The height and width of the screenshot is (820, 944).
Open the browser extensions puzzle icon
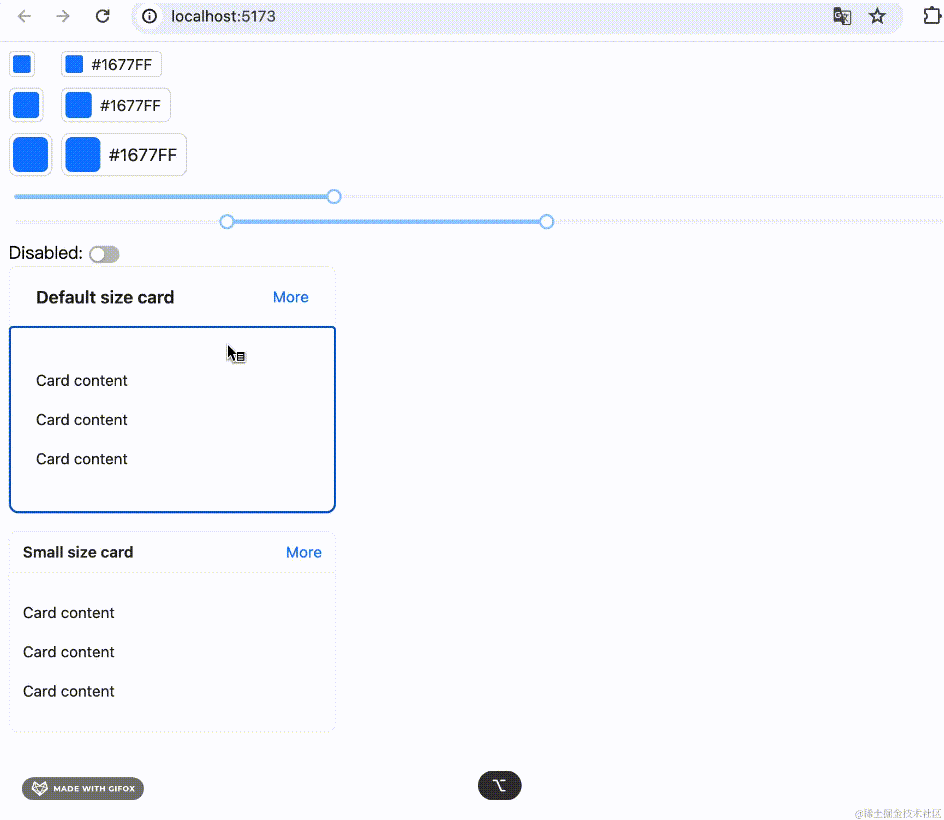932,16
